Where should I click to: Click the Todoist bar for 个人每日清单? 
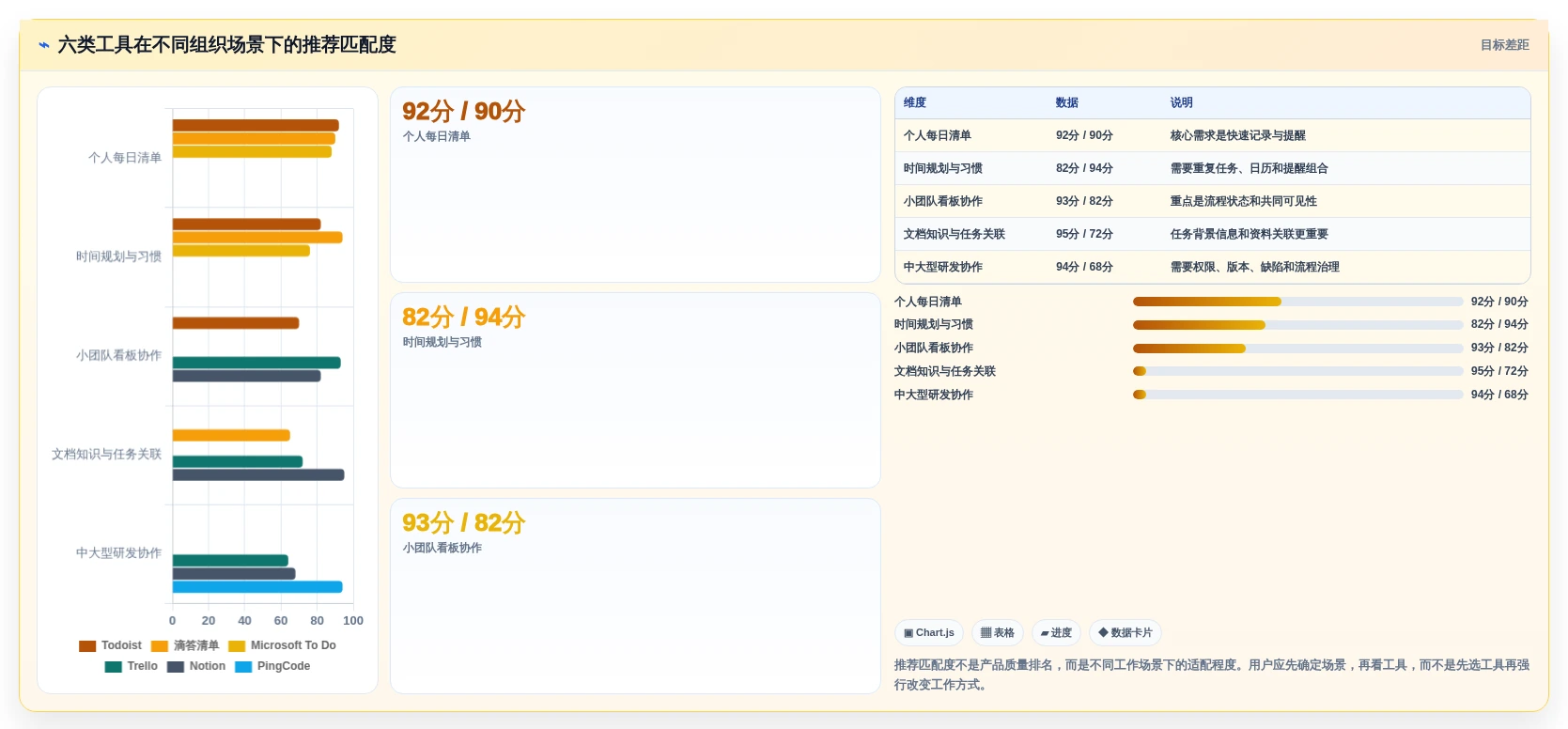click(x=256, y=125)
